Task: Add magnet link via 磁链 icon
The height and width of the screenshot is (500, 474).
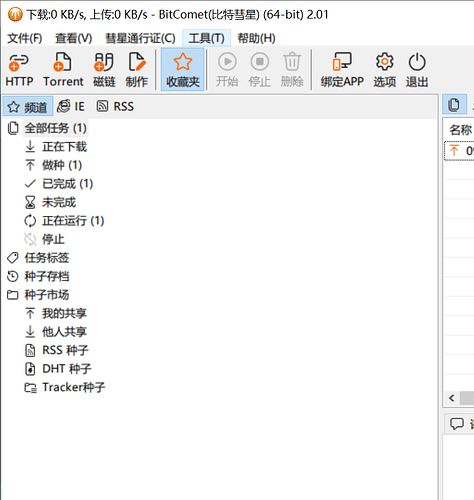Action: coord(104,69)
